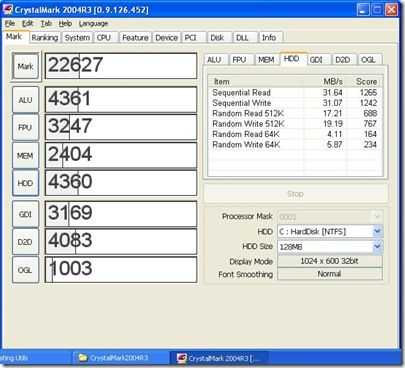Click the OGL score 1003 field

click(121, 269)
